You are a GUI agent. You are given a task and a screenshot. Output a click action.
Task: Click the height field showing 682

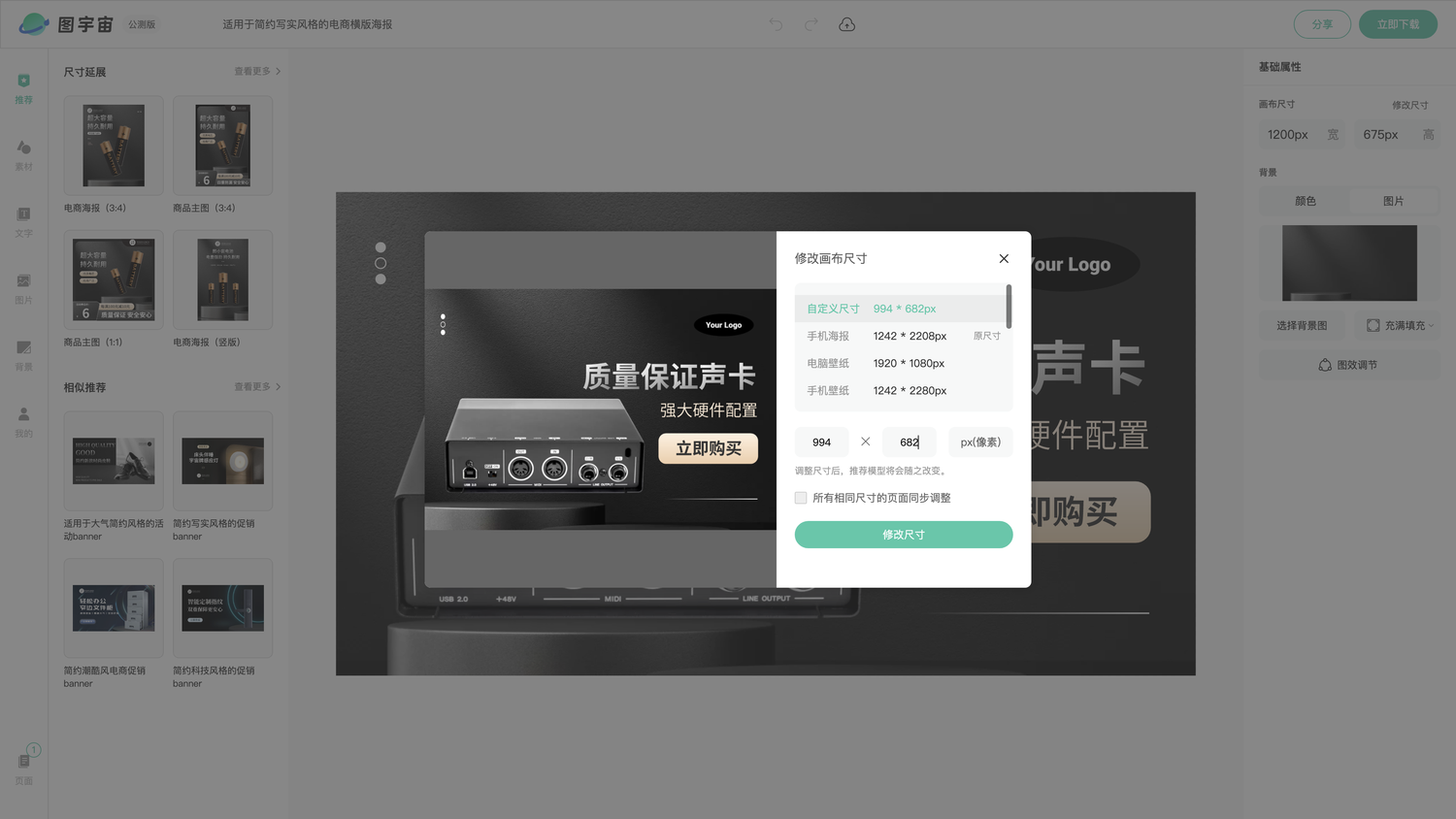point(910,442)
